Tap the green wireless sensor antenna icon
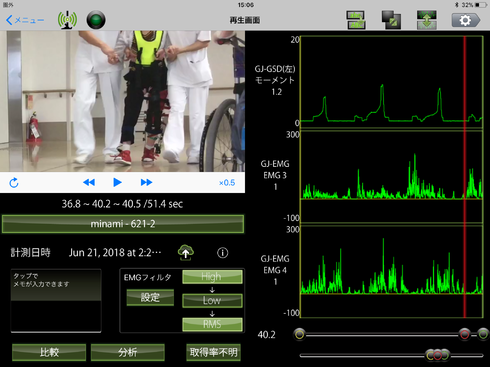This screenshot has width=490, height=367. (67, 20)
